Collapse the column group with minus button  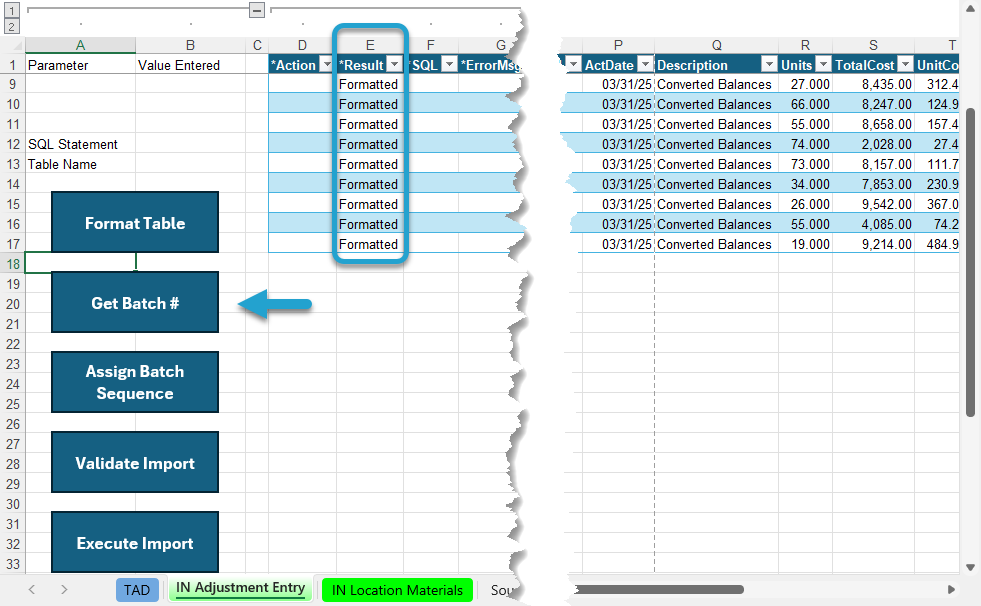point(257,10)
